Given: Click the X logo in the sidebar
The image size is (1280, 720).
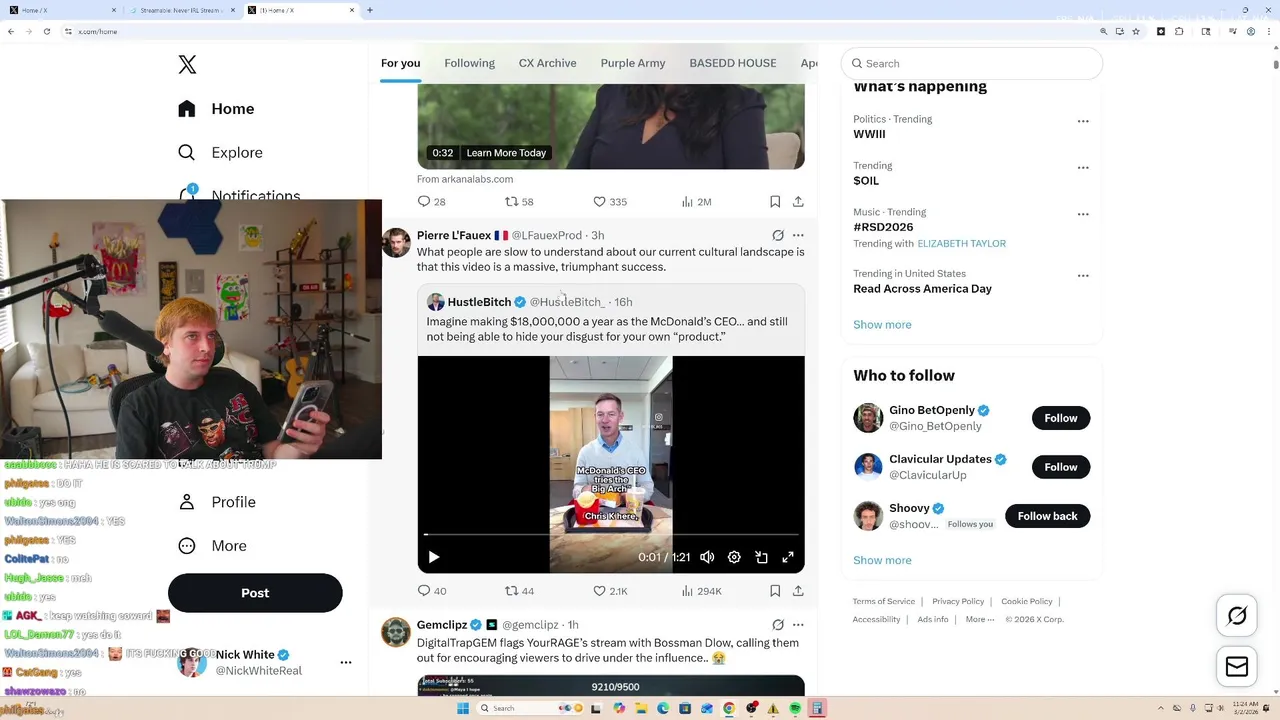Looking at the screenshot, I should (x=187, y=65).
